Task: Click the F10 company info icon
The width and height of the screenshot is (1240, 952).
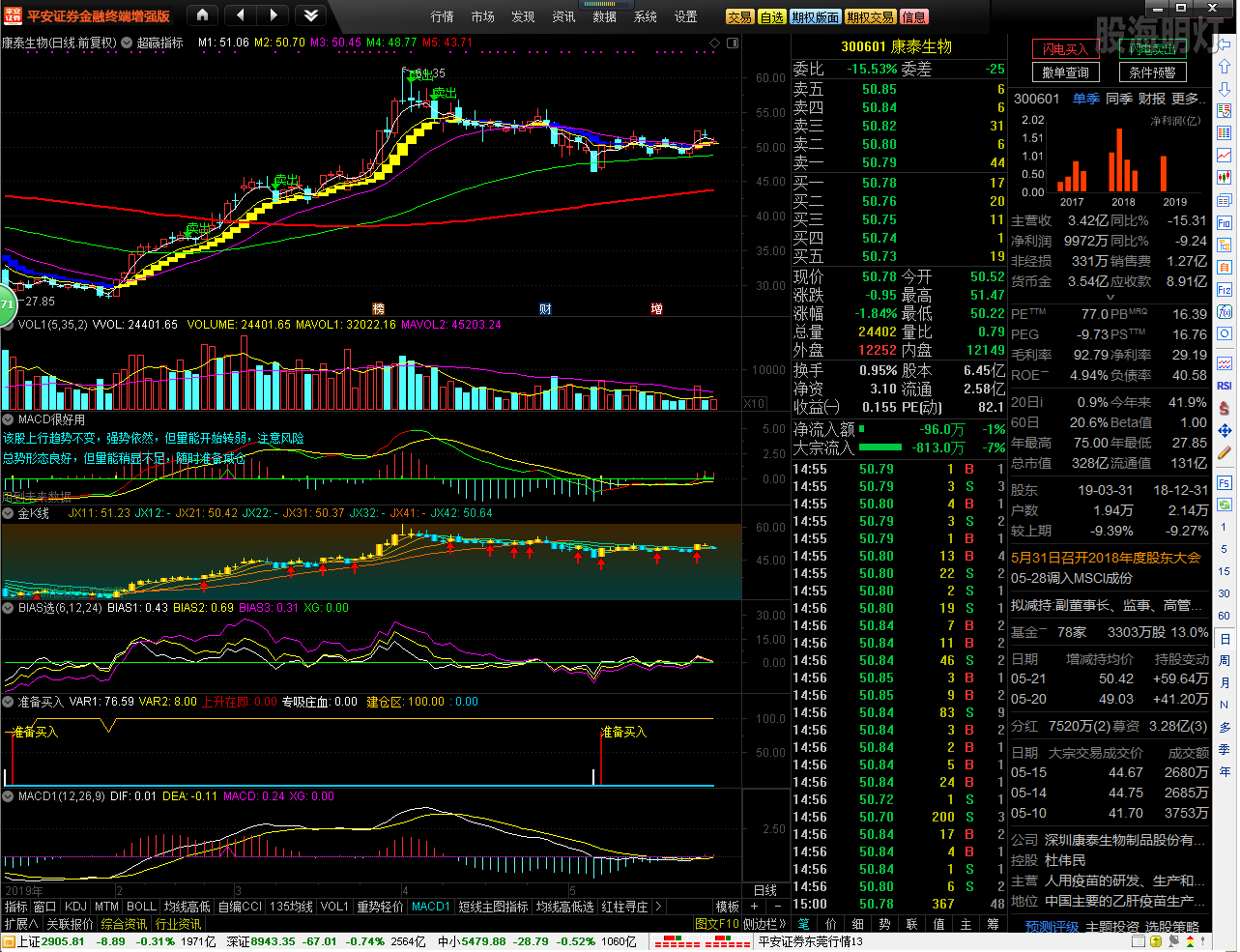Action: [x=1225, y=223]
